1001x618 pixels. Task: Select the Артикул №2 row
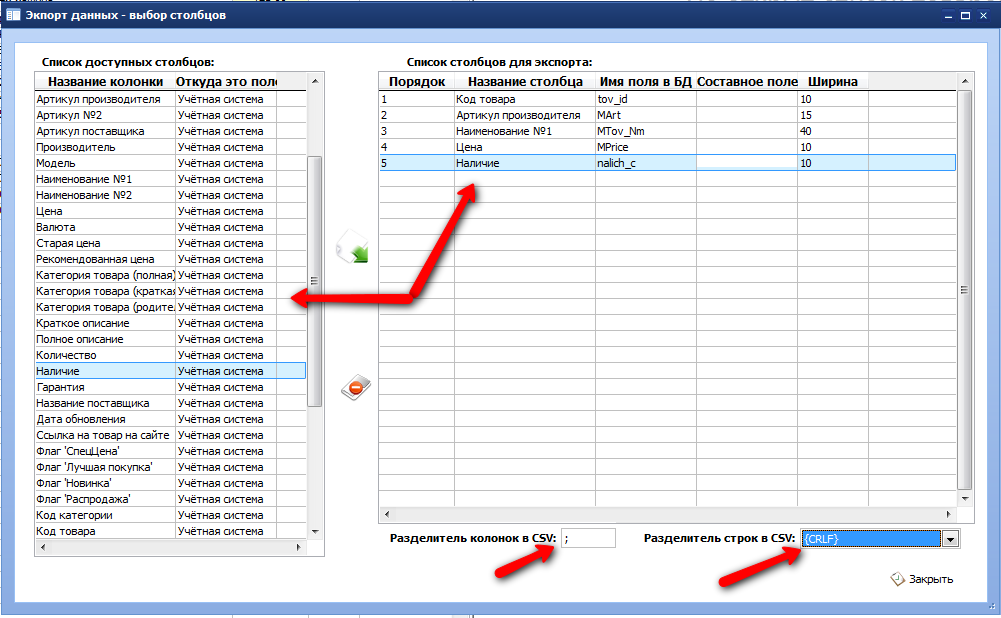click(170, 115)
